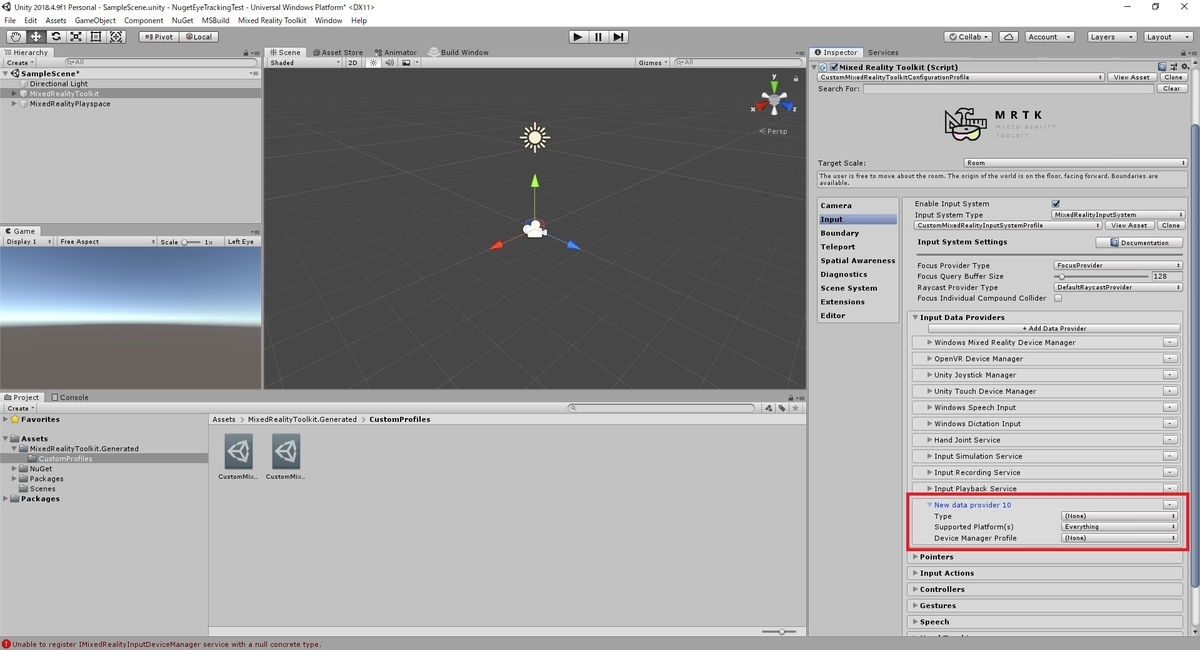
Task: Uncheck Enable Input System
Action: coord(1056,203)
